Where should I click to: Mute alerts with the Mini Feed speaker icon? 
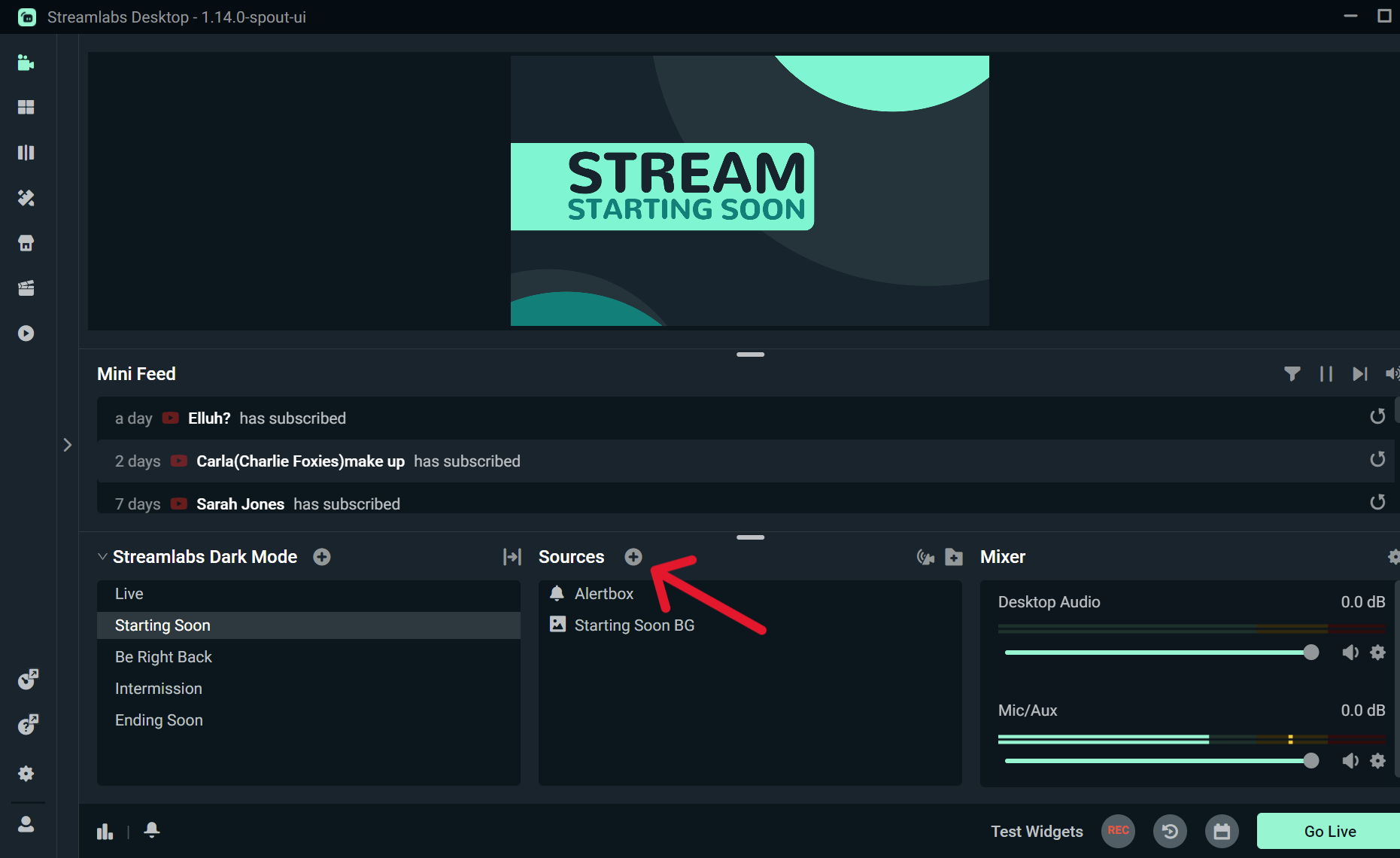[x=1392, y=374]
